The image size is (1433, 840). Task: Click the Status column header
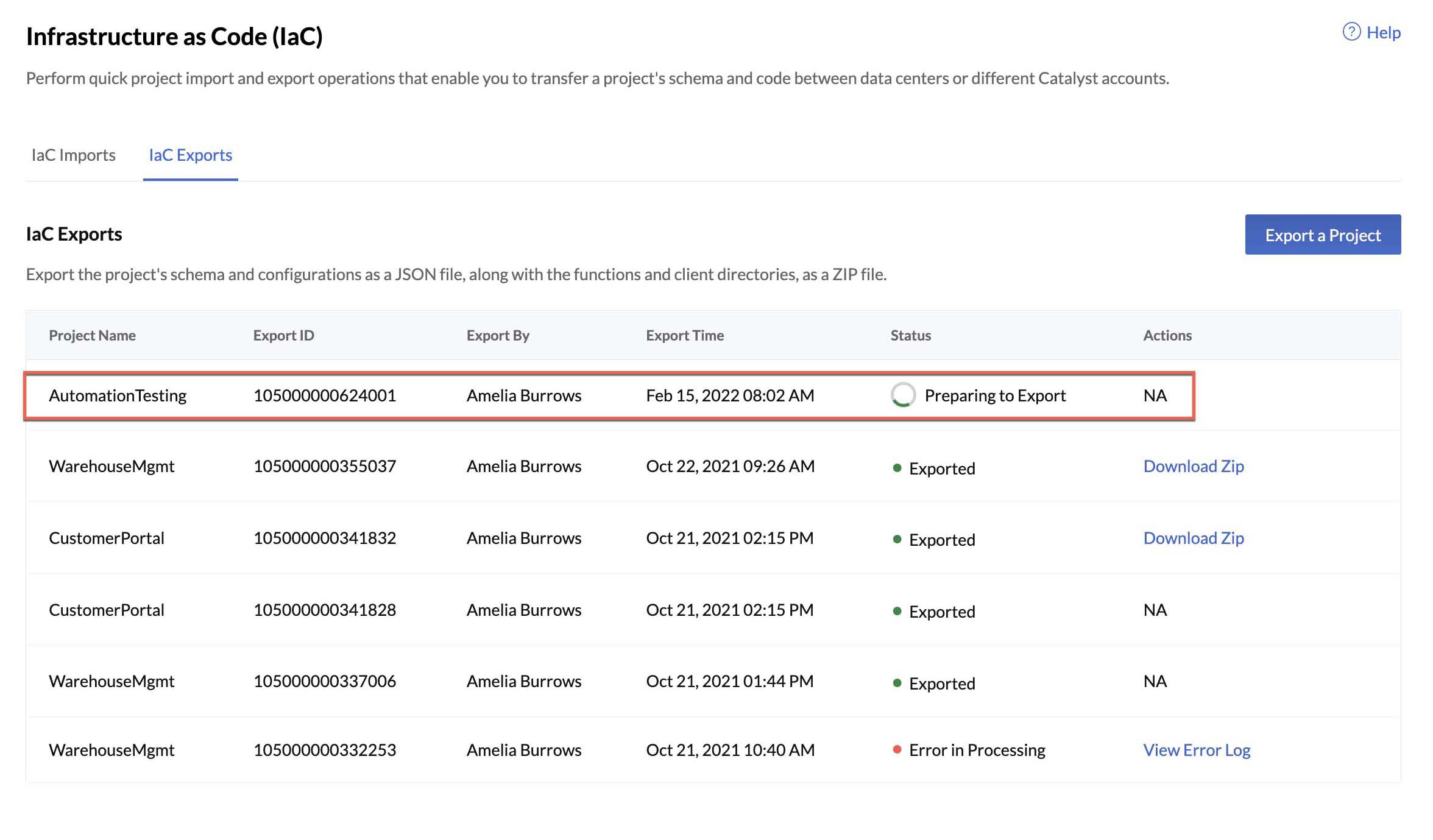910,335
